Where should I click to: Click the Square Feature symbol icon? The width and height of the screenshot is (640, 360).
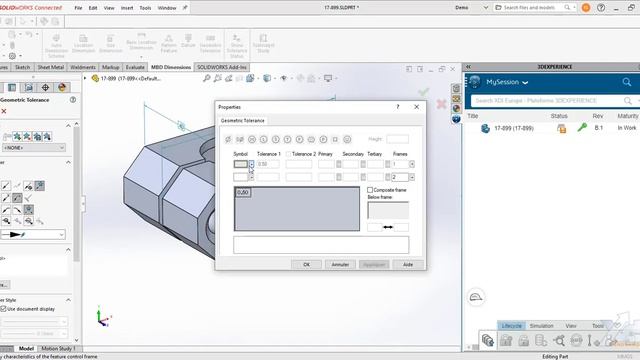pyautogui.click(x=335, y=139)
